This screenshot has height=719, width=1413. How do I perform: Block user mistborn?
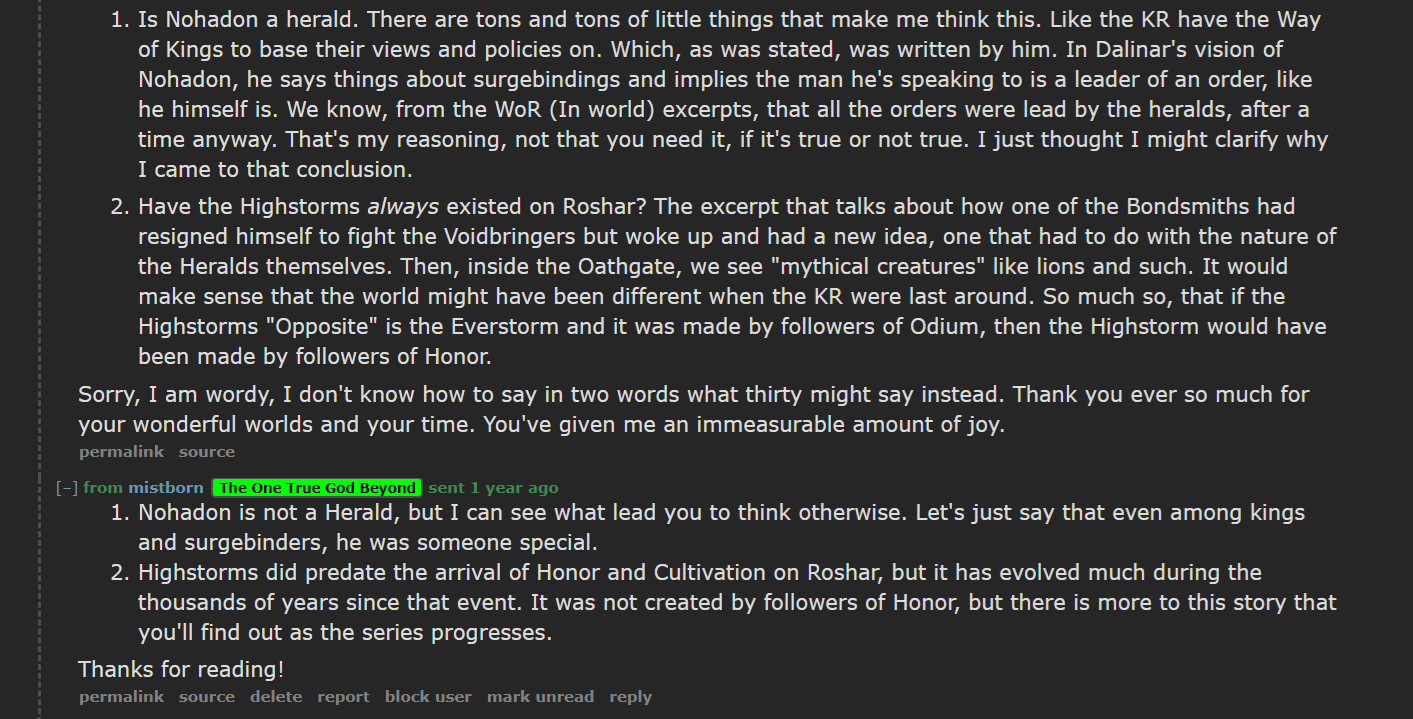click(x=428, y=697)
